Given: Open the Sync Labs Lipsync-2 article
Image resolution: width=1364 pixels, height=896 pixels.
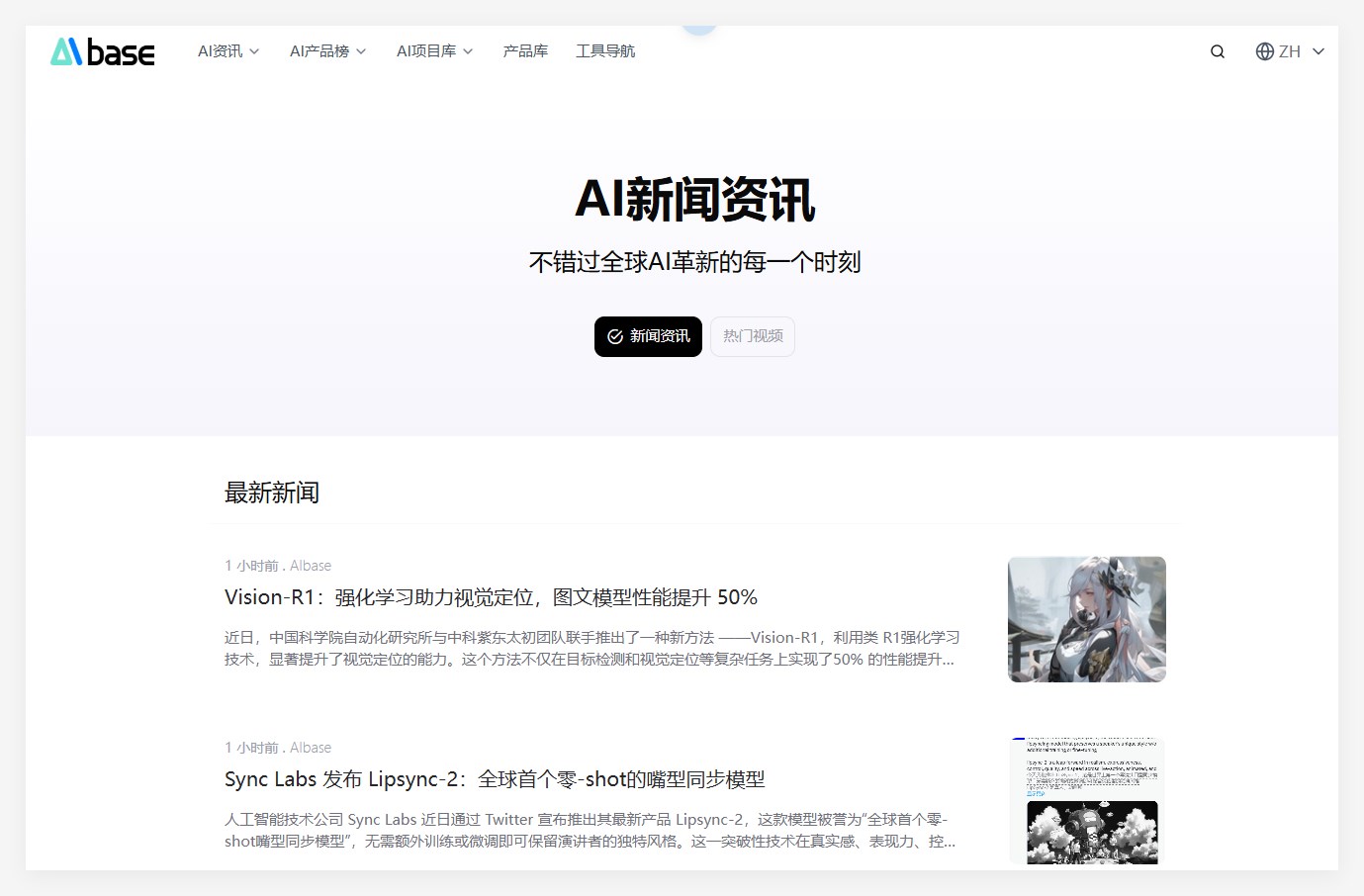Looking at the screenshot, I should 494,779.
